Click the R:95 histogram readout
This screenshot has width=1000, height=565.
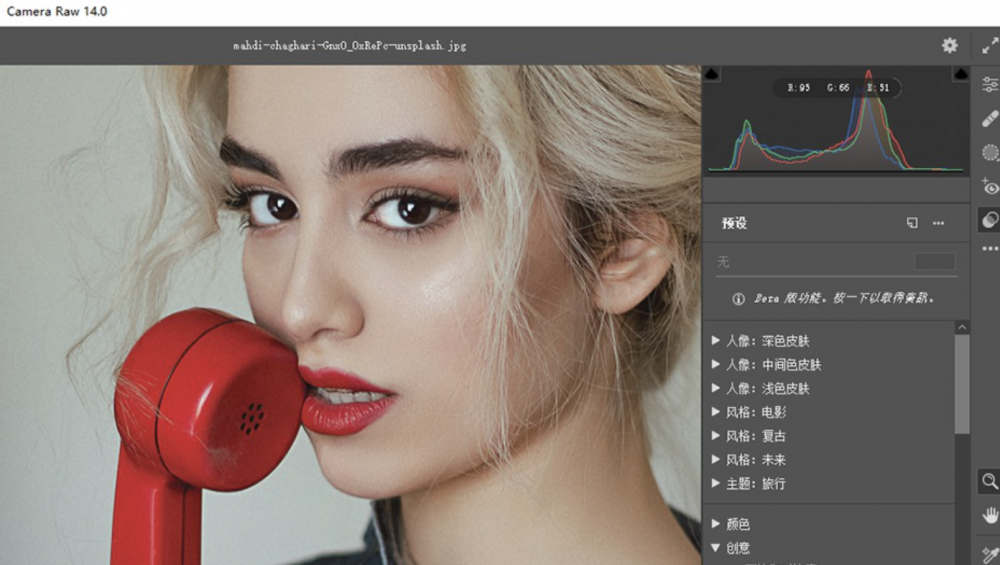[x=798, y=87]
